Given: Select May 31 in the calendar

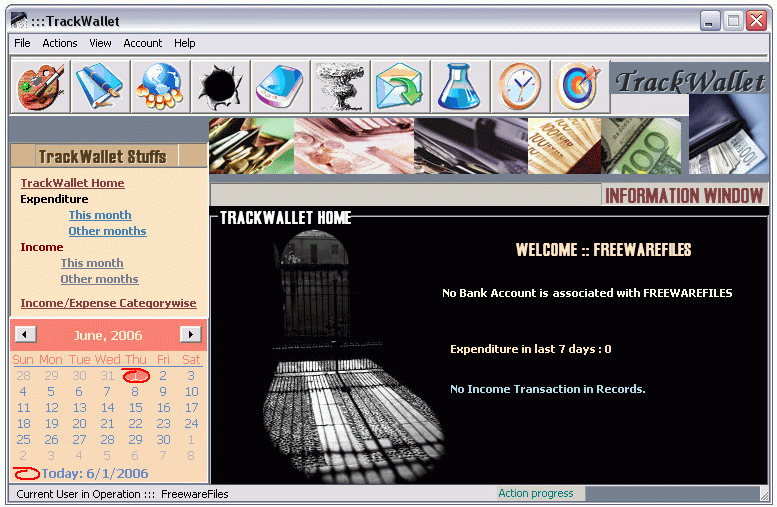Looking at the screenshot, I should click(108, 376).
